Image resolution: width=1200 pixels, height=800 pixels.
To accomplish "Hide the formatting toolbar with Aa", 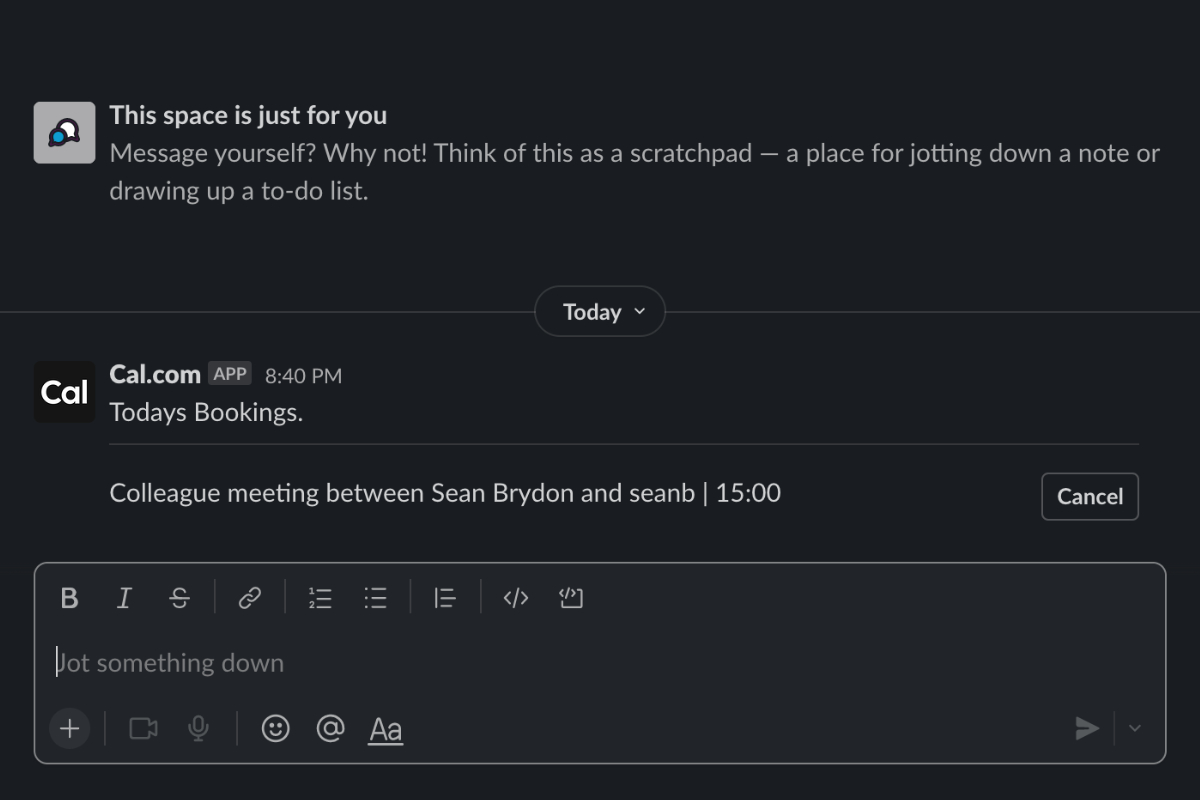I will 385,729.
